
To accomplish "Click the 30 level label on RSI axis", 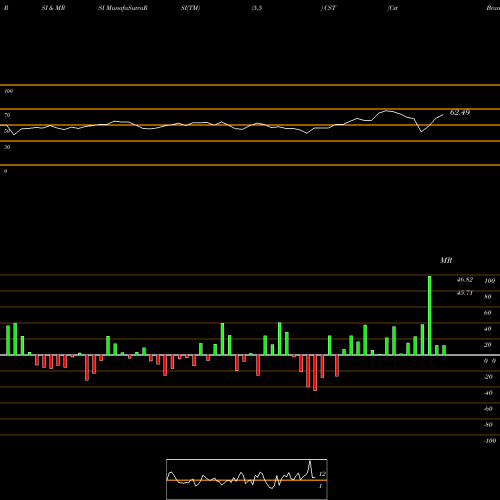I will point(7,147).
